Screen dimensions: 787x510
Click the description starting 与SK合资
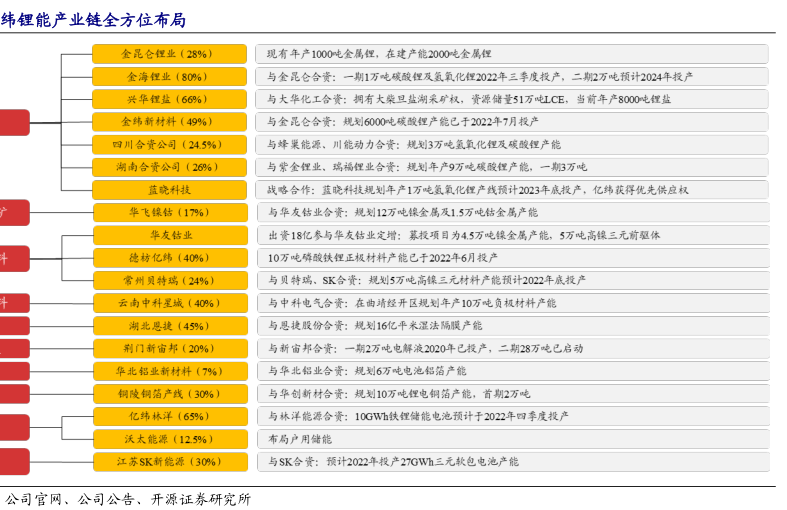tap(511, 461)
